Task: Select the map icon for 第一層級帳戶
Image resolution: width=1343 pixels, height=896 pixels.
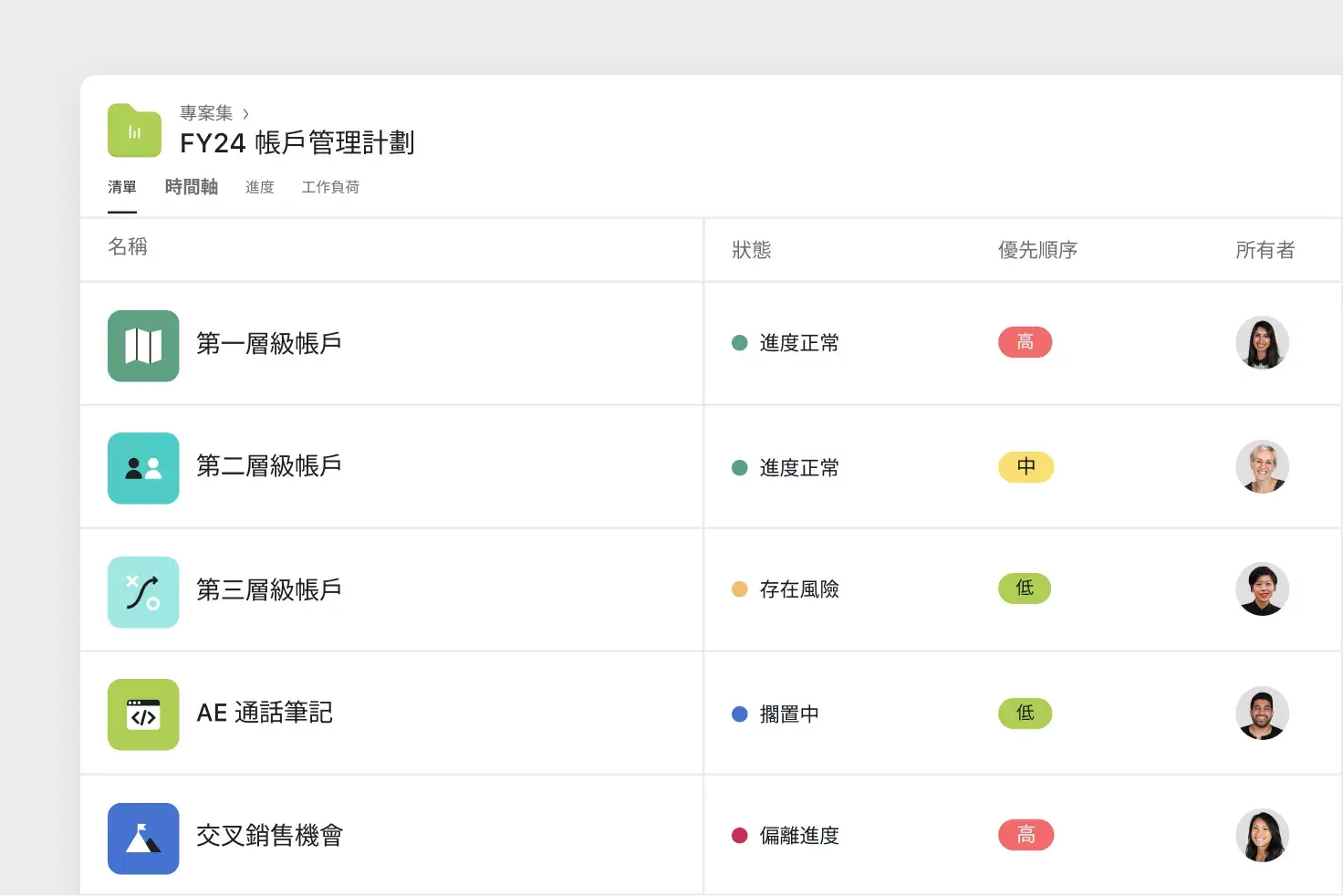Action: (x=143, y=346)
